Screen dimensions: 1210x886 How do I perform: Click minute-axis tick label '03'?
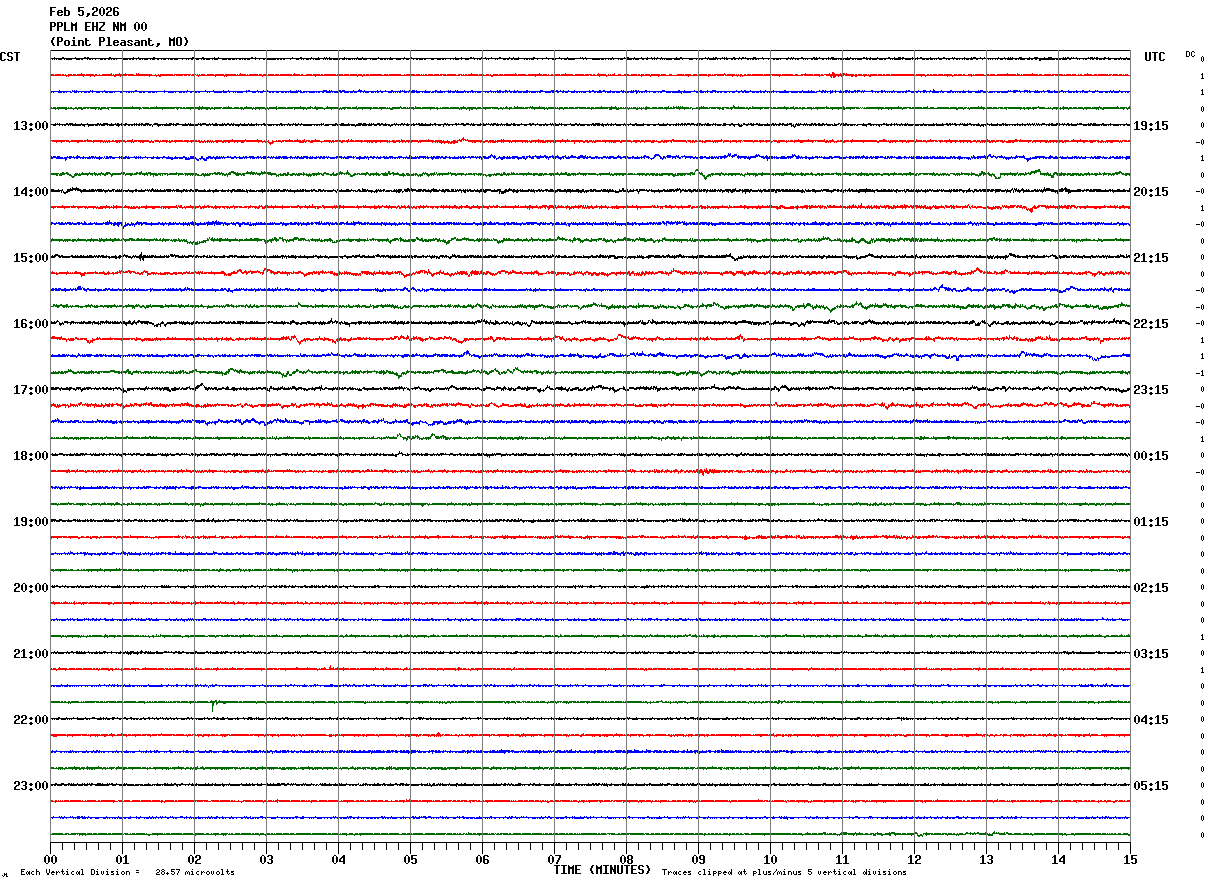tap(266, 860)
